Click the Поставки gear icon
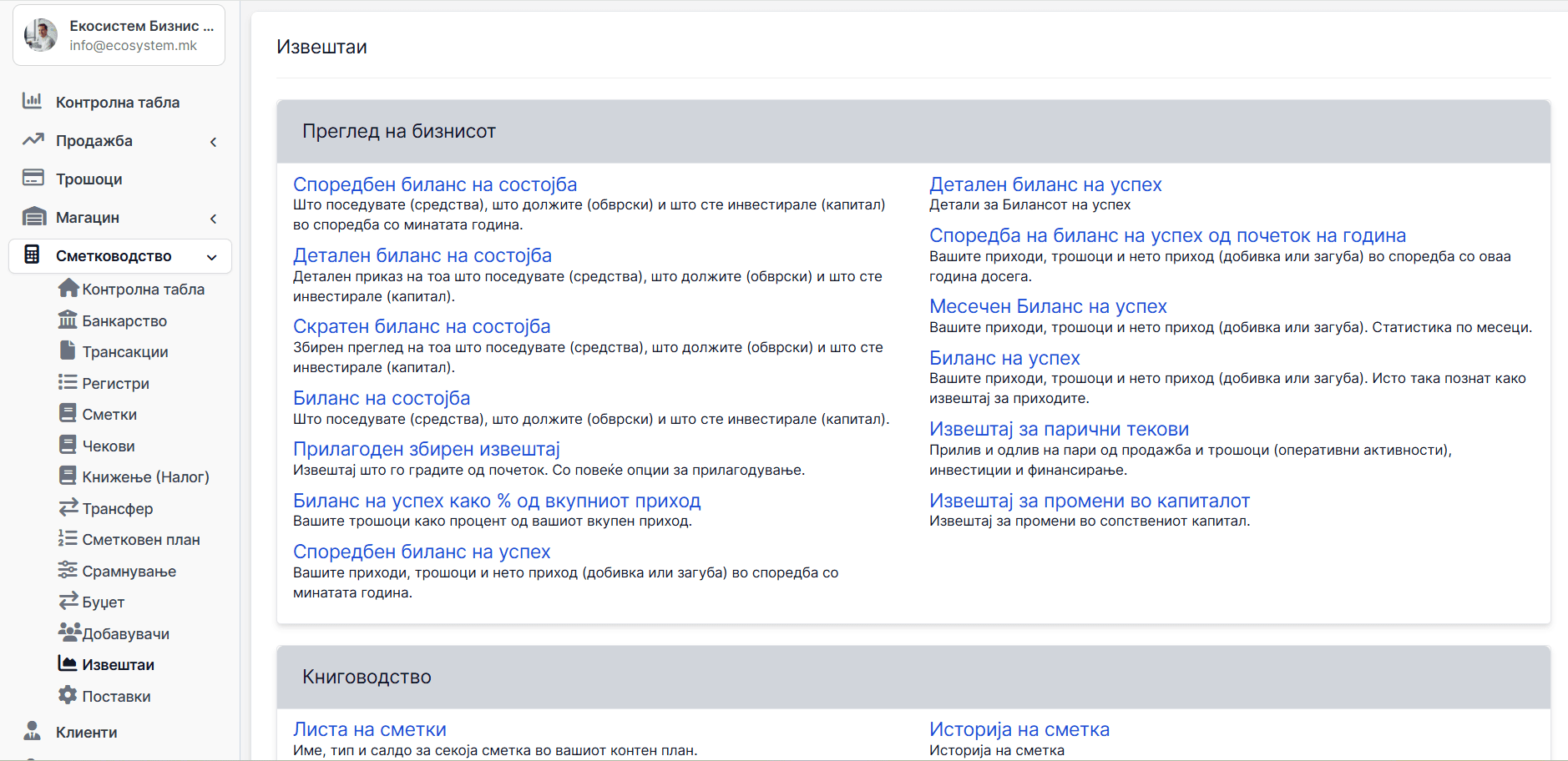The image size is (1568, 761). 68,695
